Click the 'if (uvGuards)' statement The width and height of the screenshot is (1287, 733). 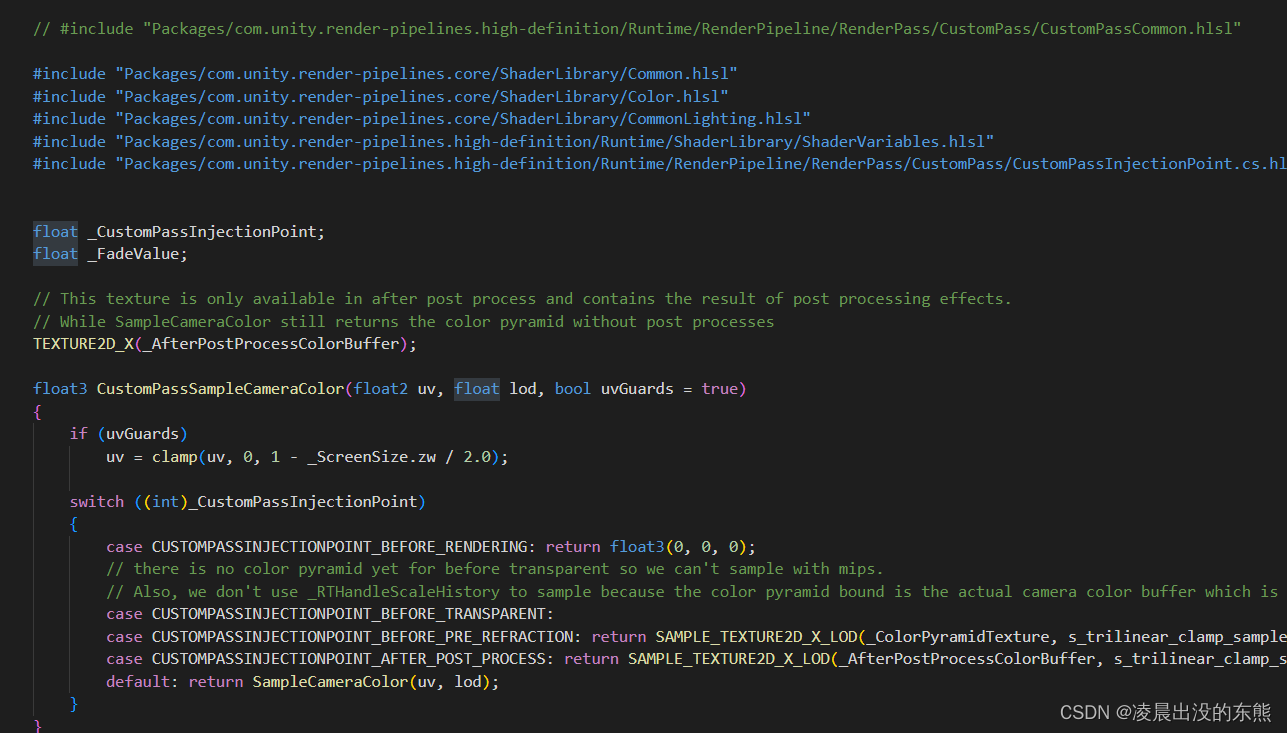point(128,434)
